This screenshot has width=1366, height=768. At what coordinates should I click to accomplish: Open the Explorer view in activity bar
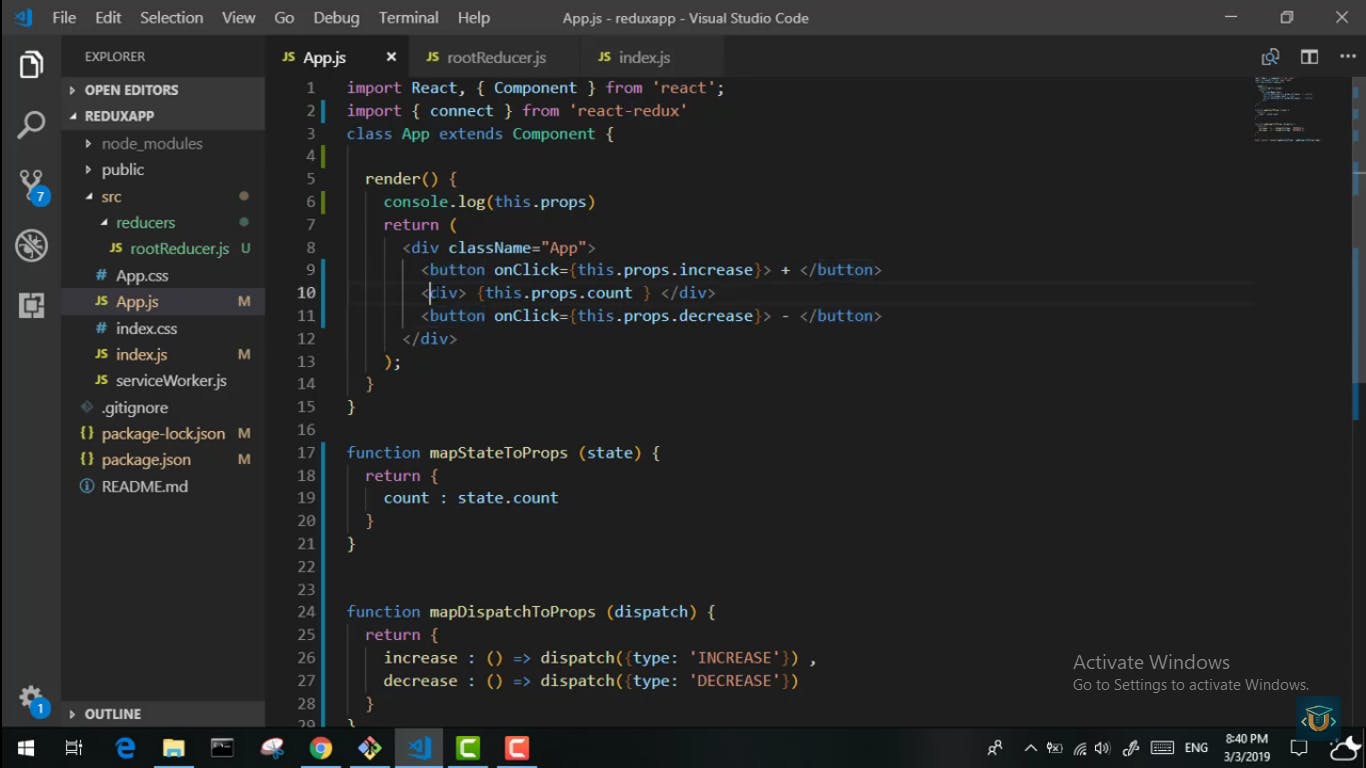31,66
